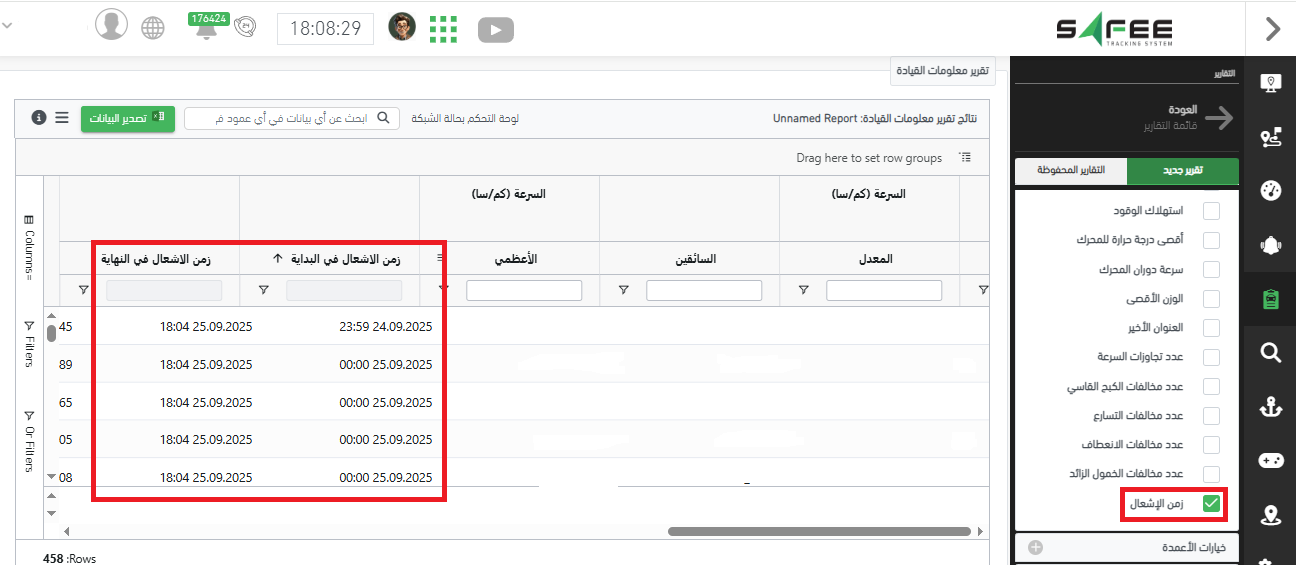Click the anchor icon in right sidebar

[x=1270, y=407]
